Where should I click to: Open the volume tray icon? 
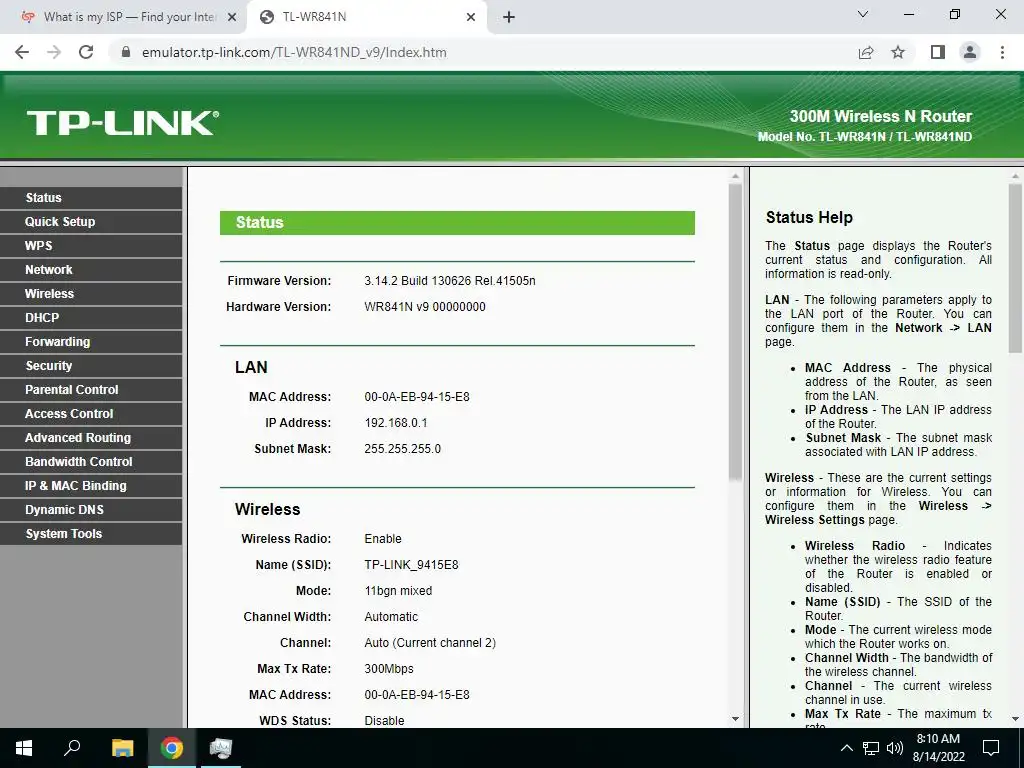coord(895,748)
